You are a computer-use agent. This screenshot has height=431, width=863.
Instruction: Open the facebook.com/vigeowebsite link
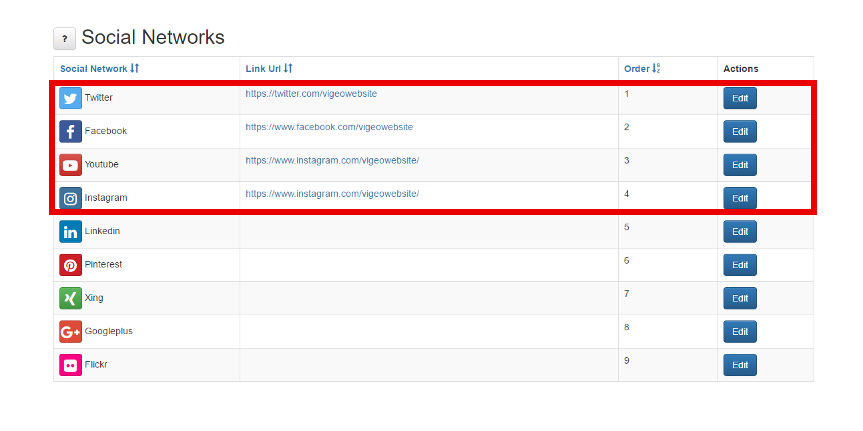click(x=329, y=127)
